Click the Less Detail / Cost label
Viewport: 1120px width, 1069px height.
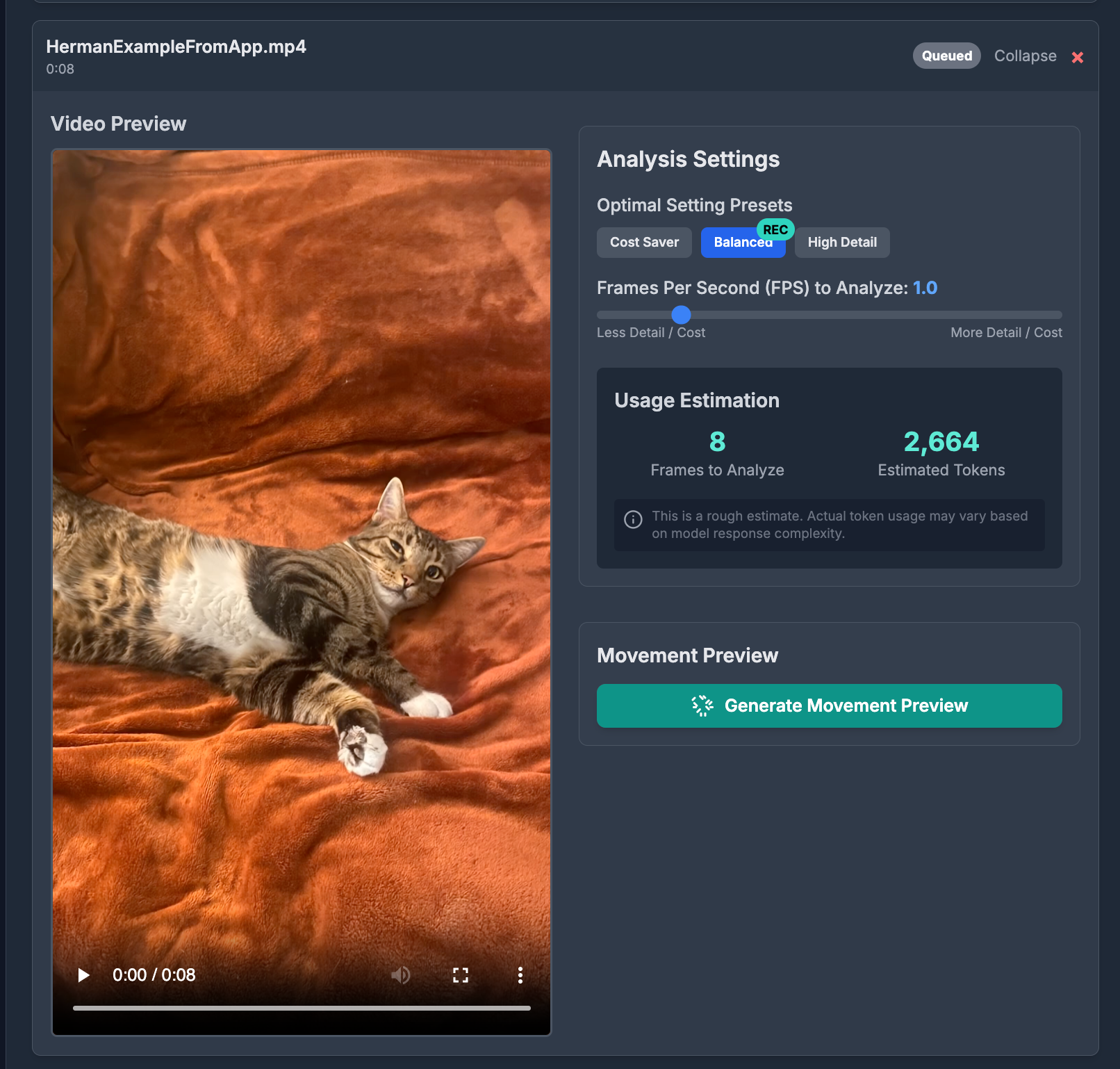(x=650, y=333)
